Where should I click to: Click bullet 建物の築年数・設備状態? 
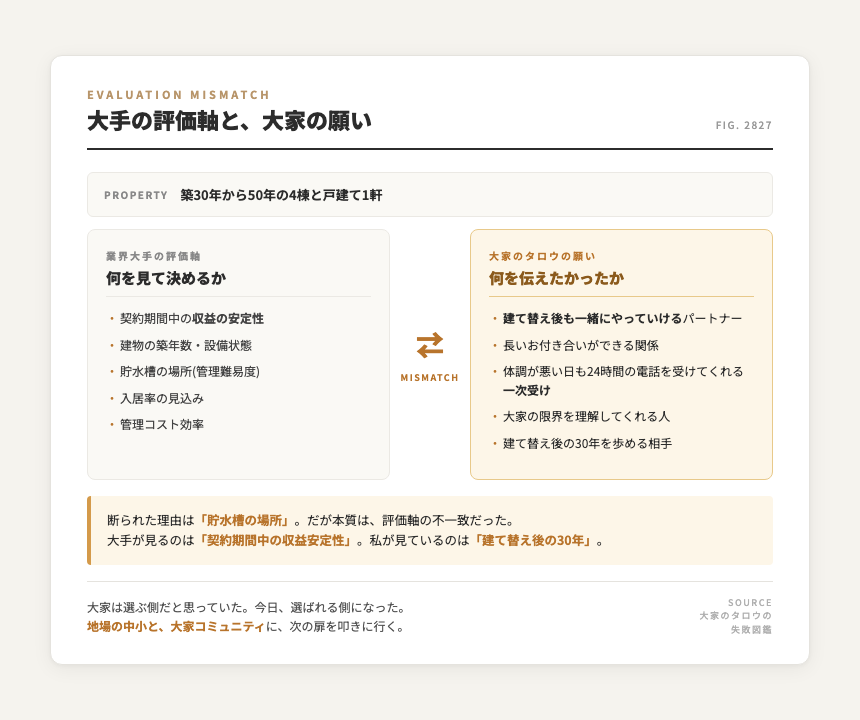tap(186, 345)
